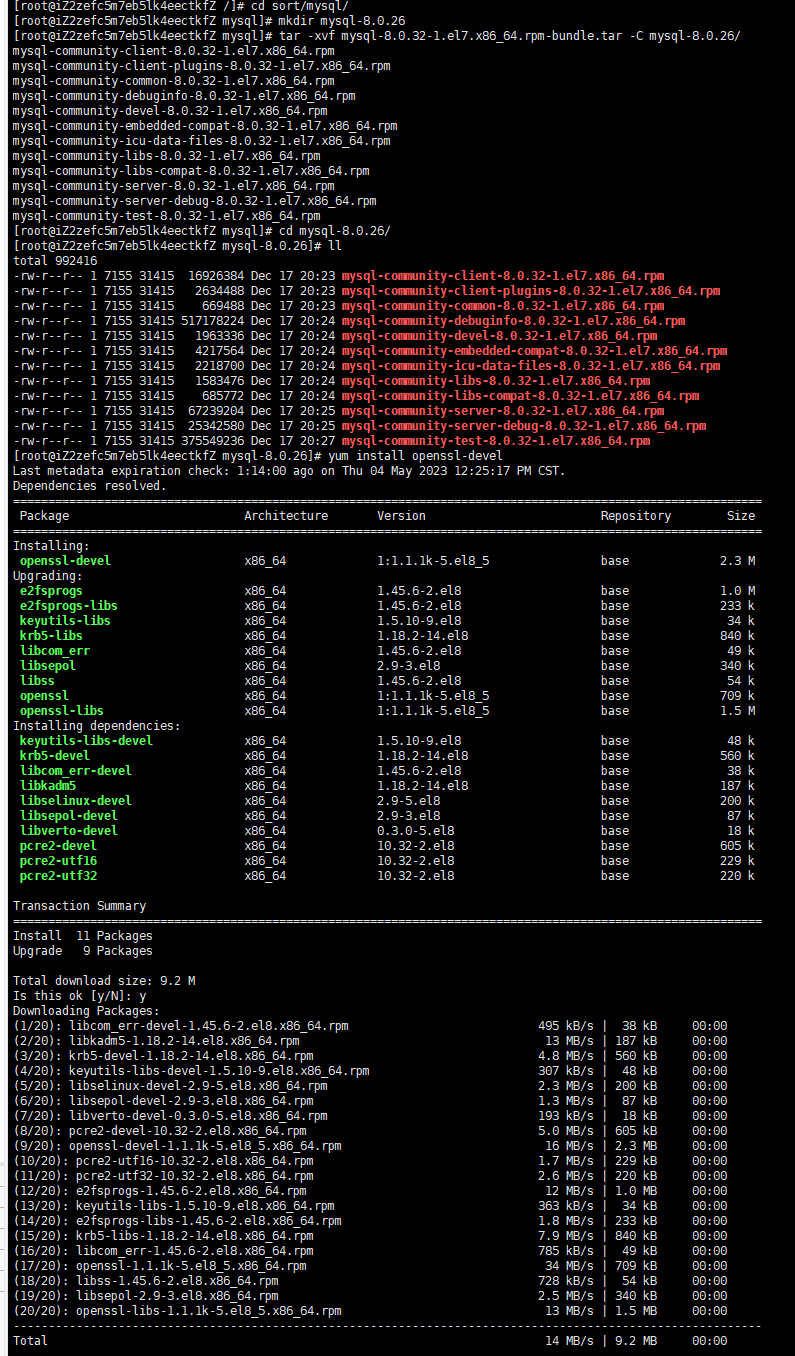Click the 'Upgrading:' section label
The width and height of the screenshot is (795, 1356).
tap(48, 576)
